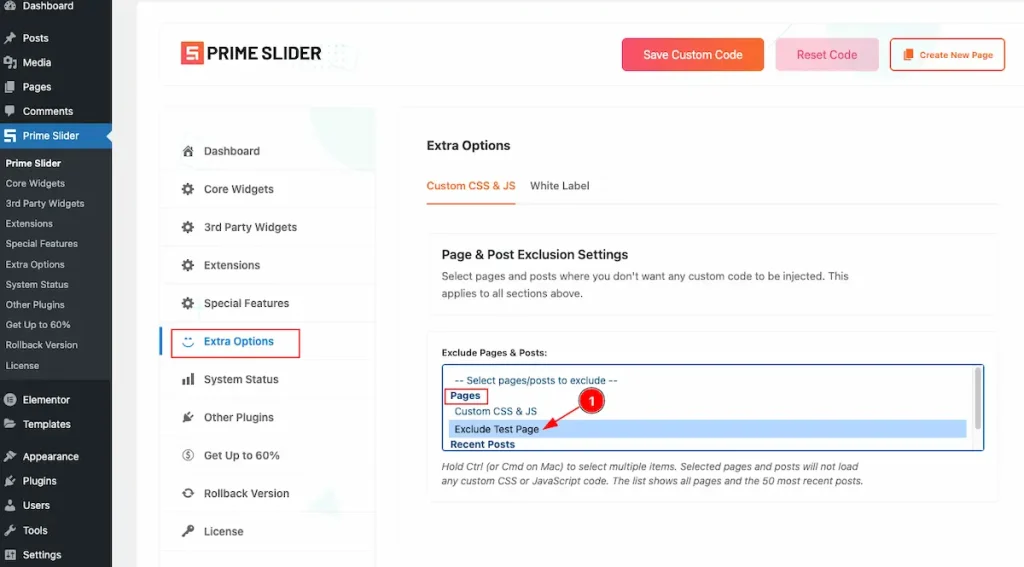Open the Custom CSS & JS tab
Screen dimensions: 1024x567
point(471,186)
